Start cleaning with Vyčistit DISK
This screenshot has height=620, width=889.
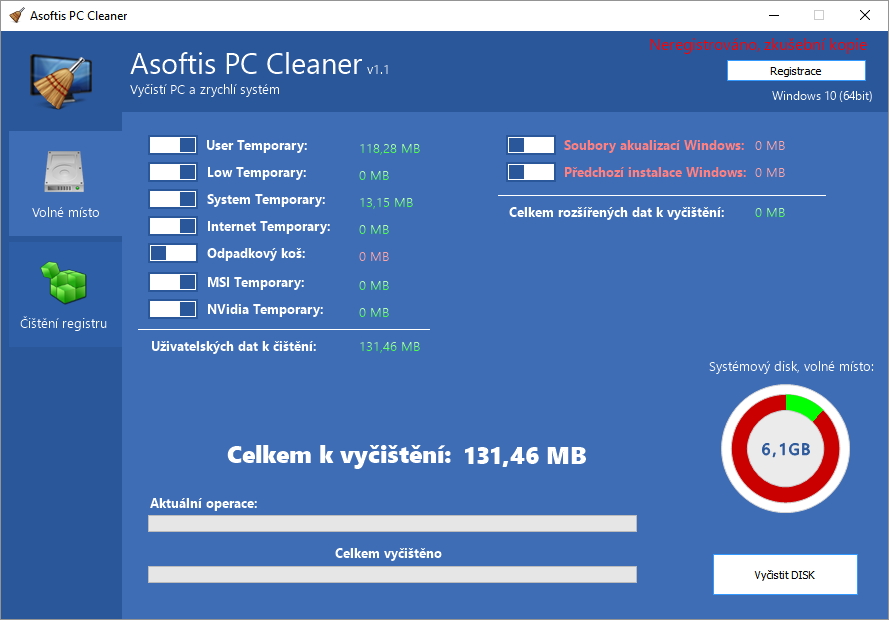pyautogui.click(x=785, y=574)
